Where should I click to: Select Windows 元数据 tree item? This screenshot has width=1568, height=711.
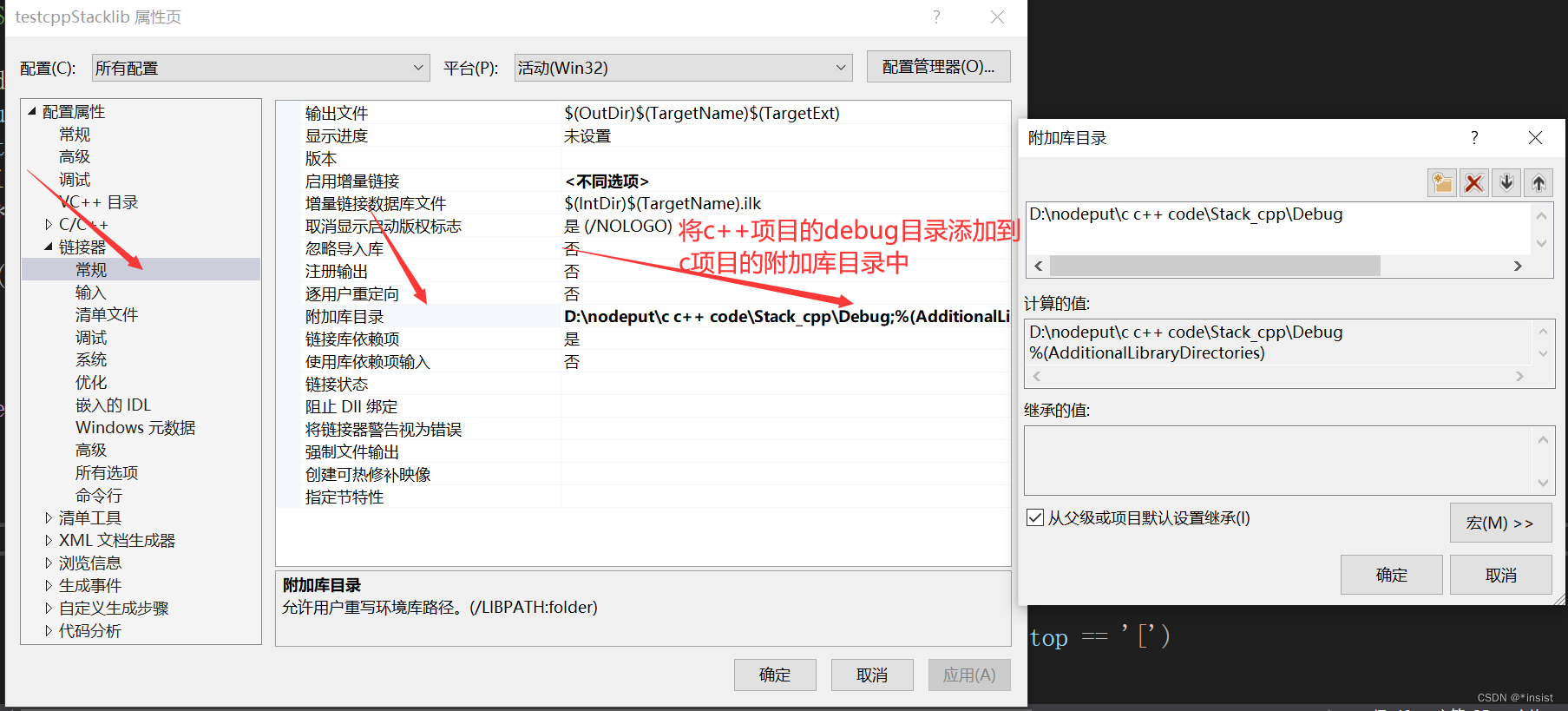(135, 428)
